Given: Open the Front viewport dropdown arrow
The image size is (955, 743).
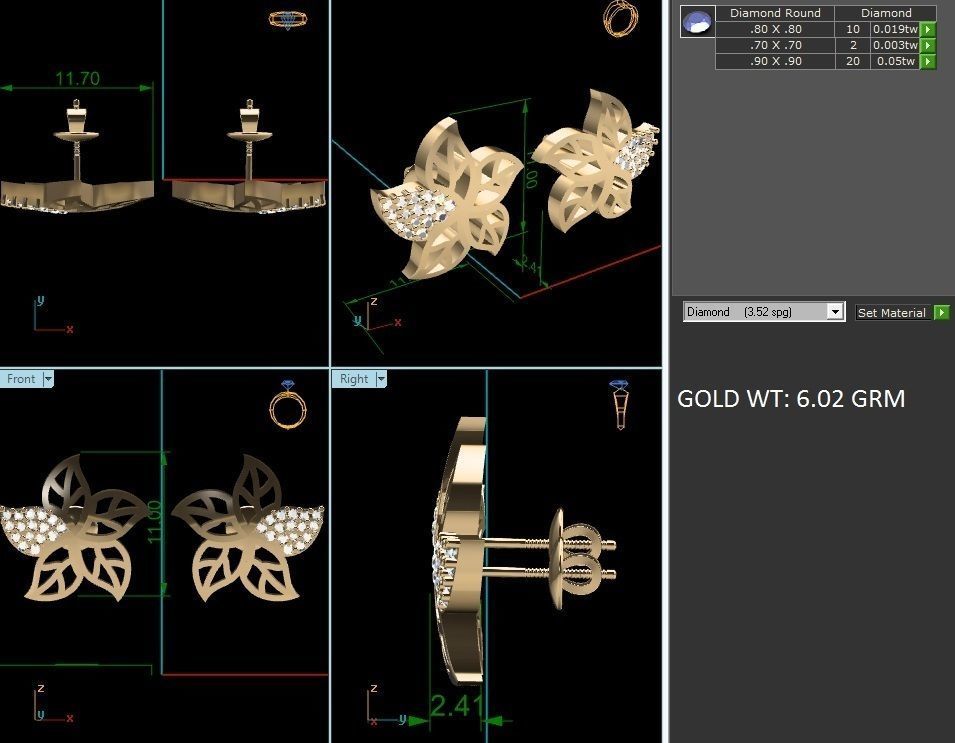Looking at the screenshot, I should (48, 379).
